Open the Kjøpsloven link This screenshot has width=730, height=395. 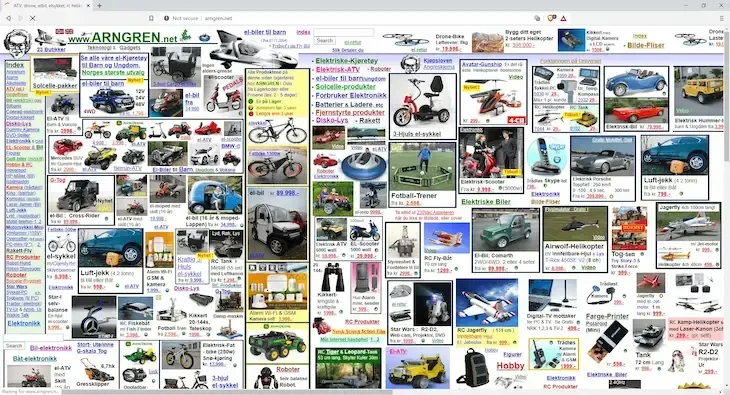click(x=438, y=61)
